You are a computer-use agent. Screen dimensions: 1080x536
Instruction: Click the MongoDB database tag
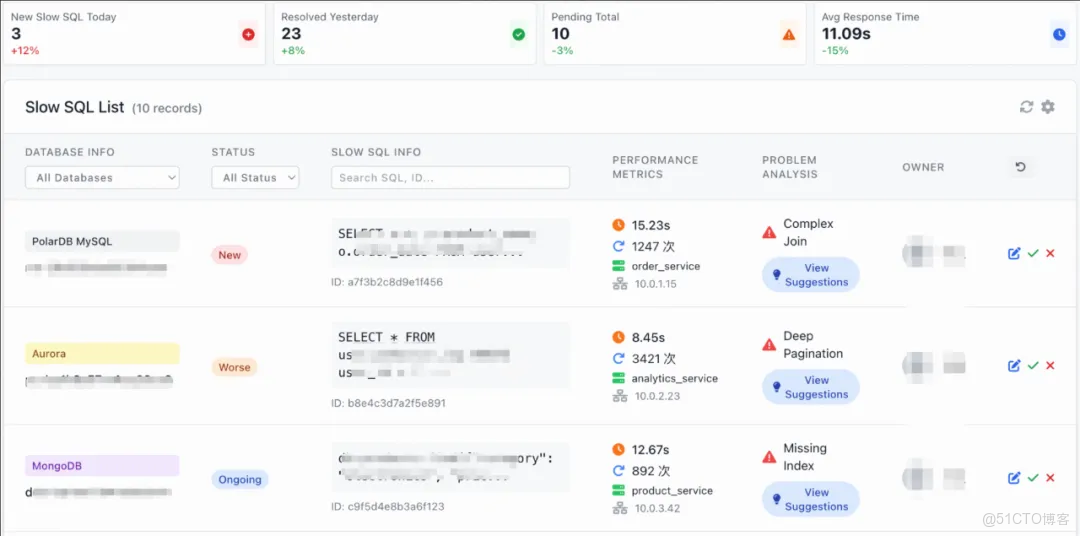103,466
